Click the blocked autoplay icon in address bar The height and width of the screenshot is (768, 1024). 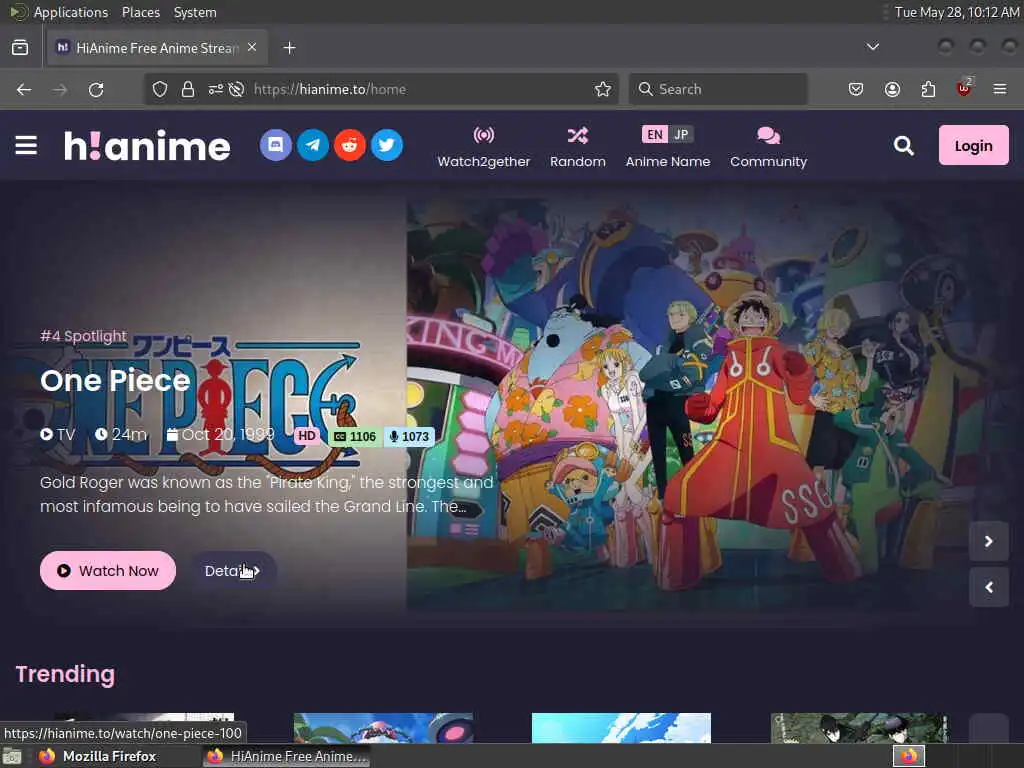pos(237,89)
